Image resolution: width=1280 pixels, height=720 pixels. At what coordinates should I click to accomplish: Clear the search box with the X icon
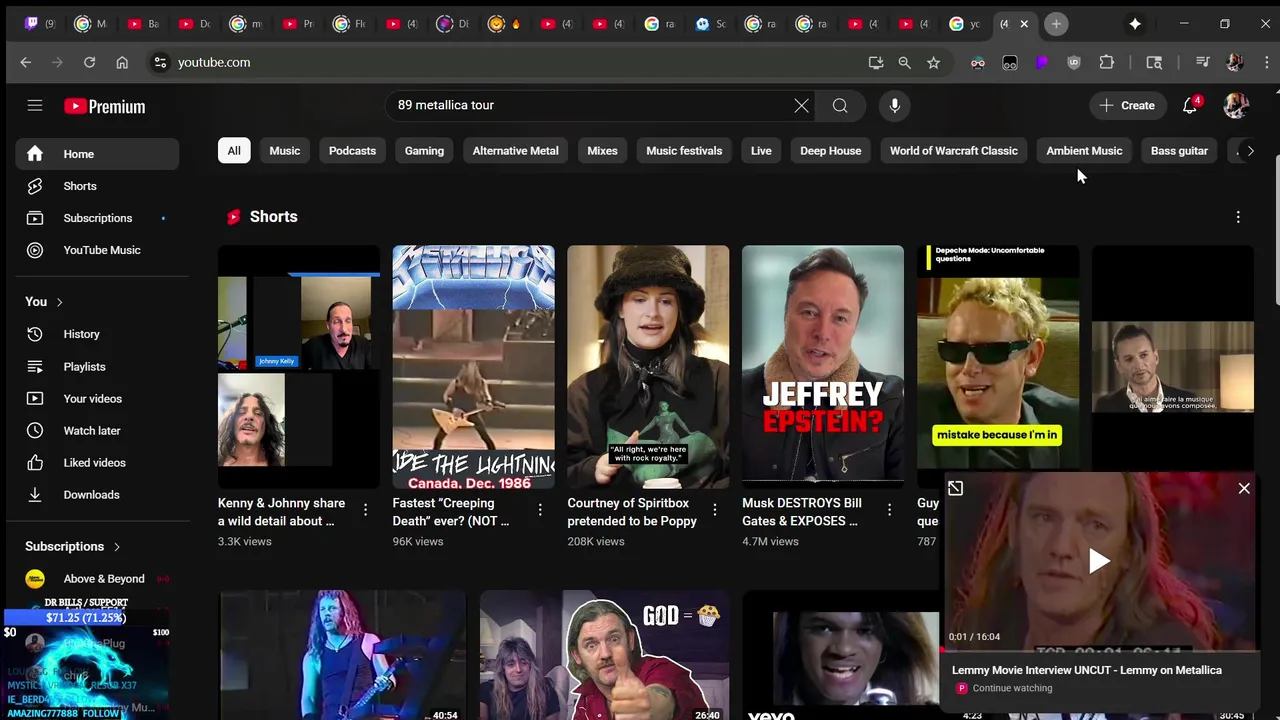[801, 105]
